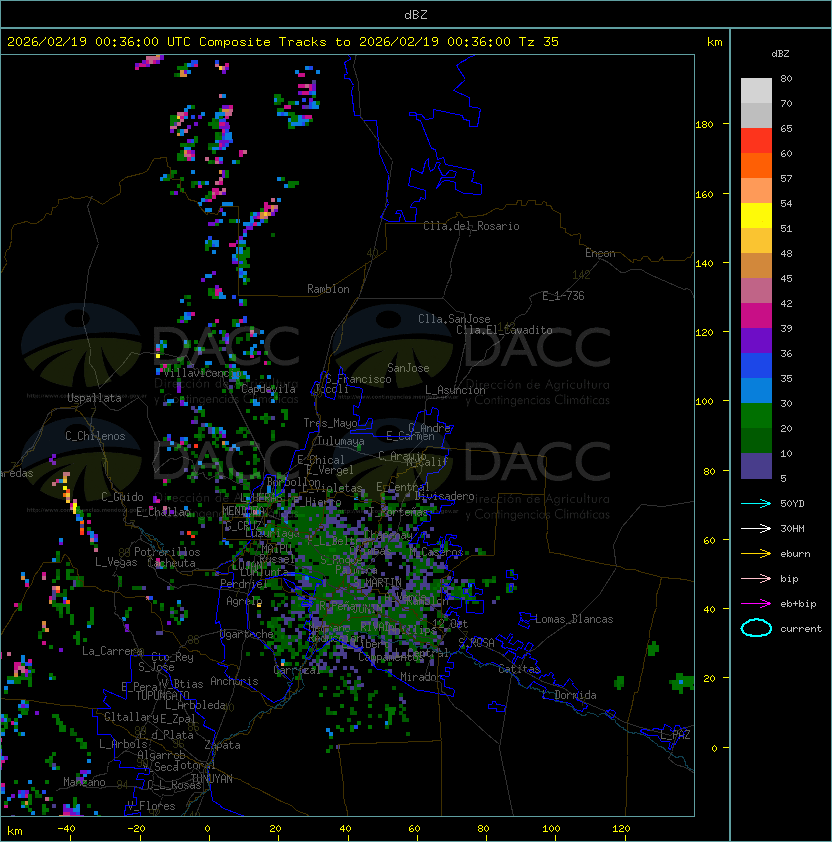Pick the slate purple swatch between 10 and 5
Image resolution: width=832 pixels, height=842 pixels.
coord(756,466)
